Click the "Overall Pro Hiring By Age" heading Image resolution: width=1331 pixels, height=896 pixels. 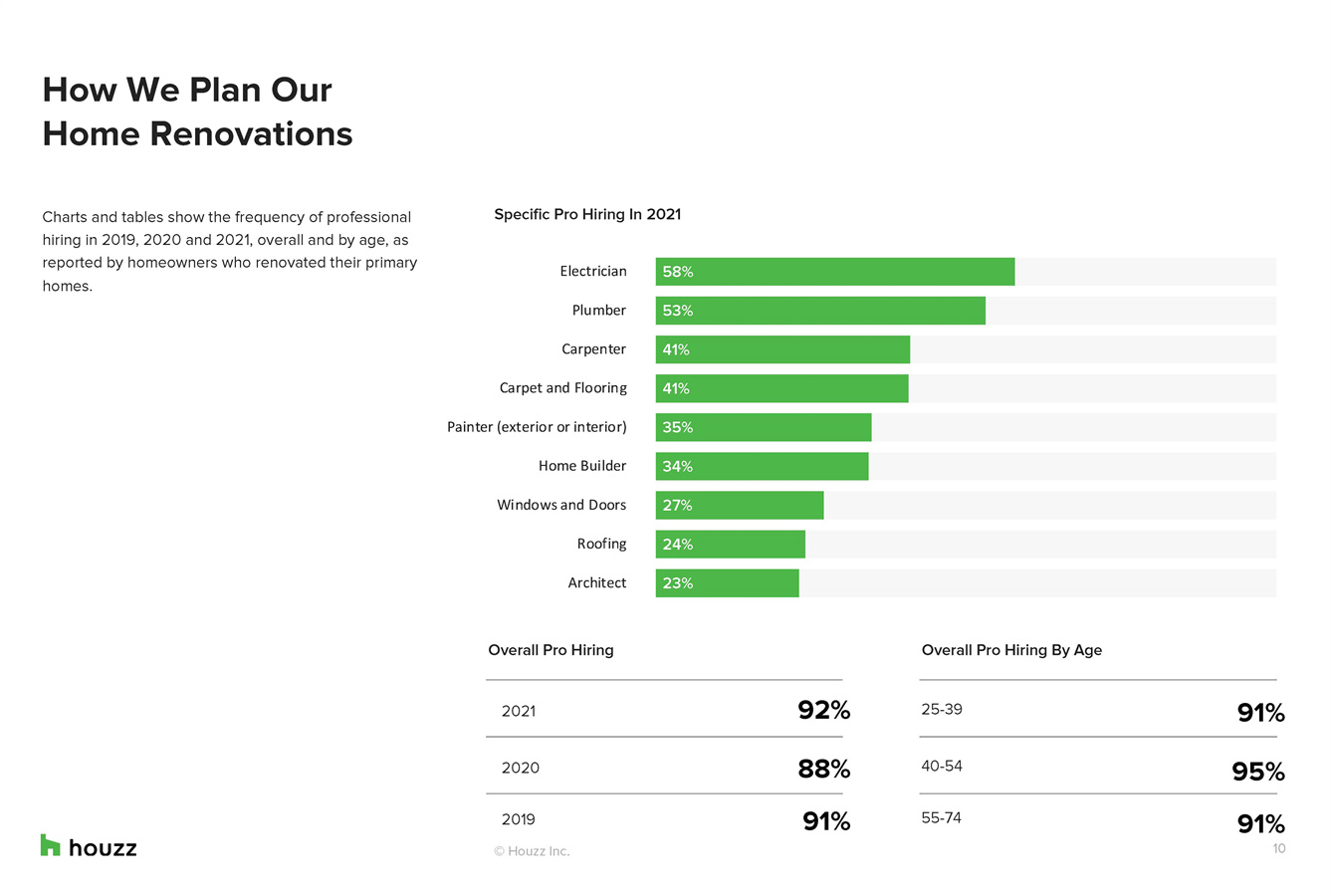point(1011,650)
